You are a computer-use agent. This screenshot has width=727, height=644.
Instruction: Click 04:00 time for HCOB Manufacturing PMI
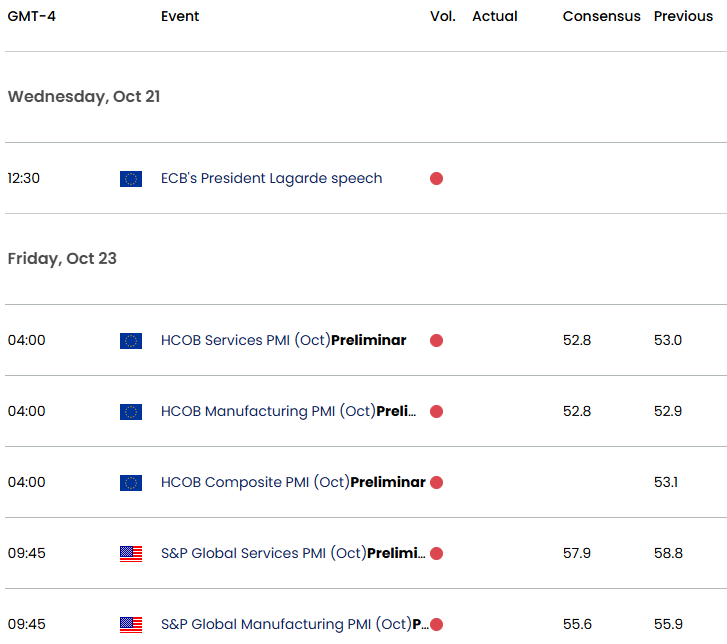tap(26, 411)
